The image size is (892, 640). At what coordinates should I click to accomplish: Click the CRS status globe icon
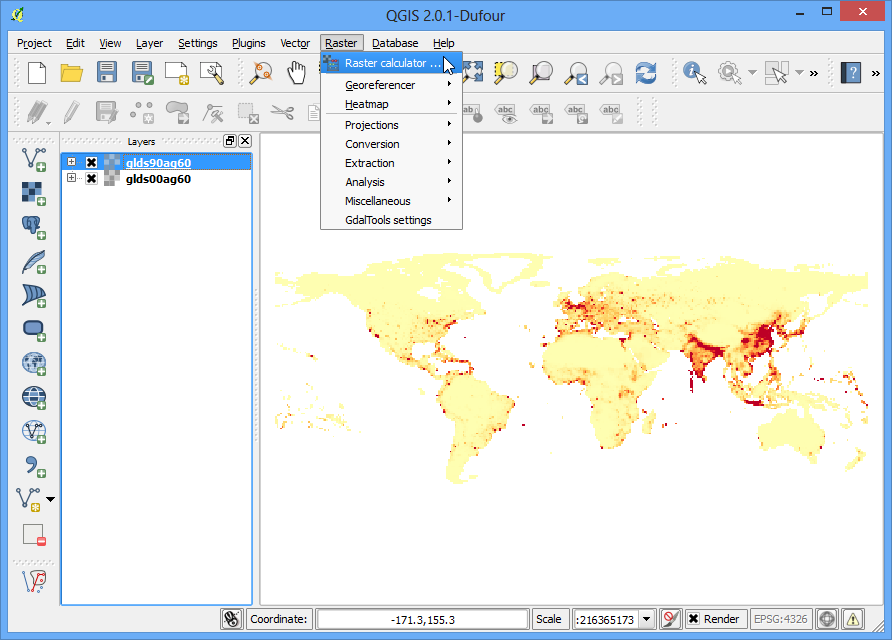click(827, 619)
